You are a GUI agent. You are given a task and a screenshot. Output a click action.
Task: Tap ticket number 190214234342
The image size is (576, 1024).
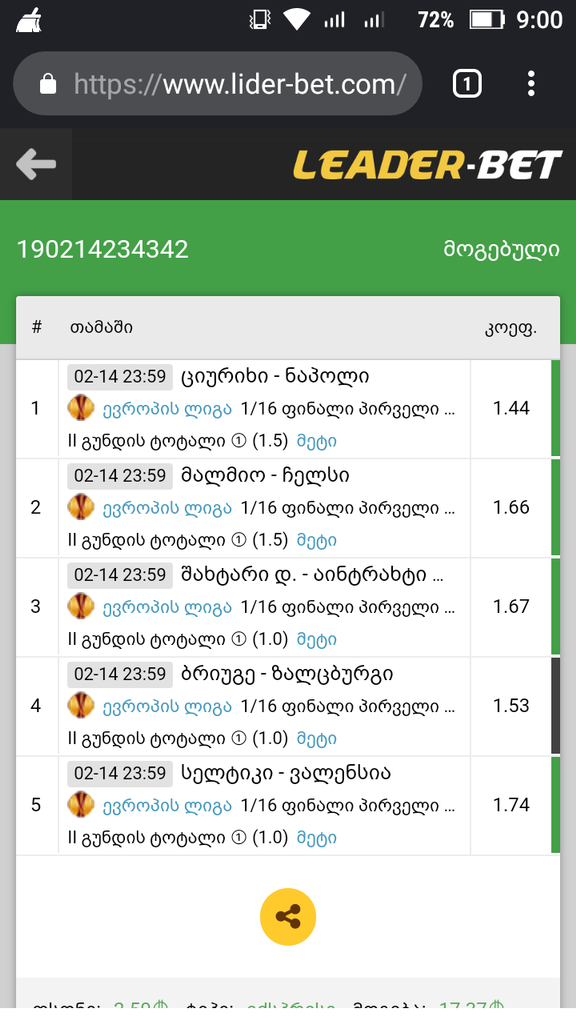pos(103,249)
